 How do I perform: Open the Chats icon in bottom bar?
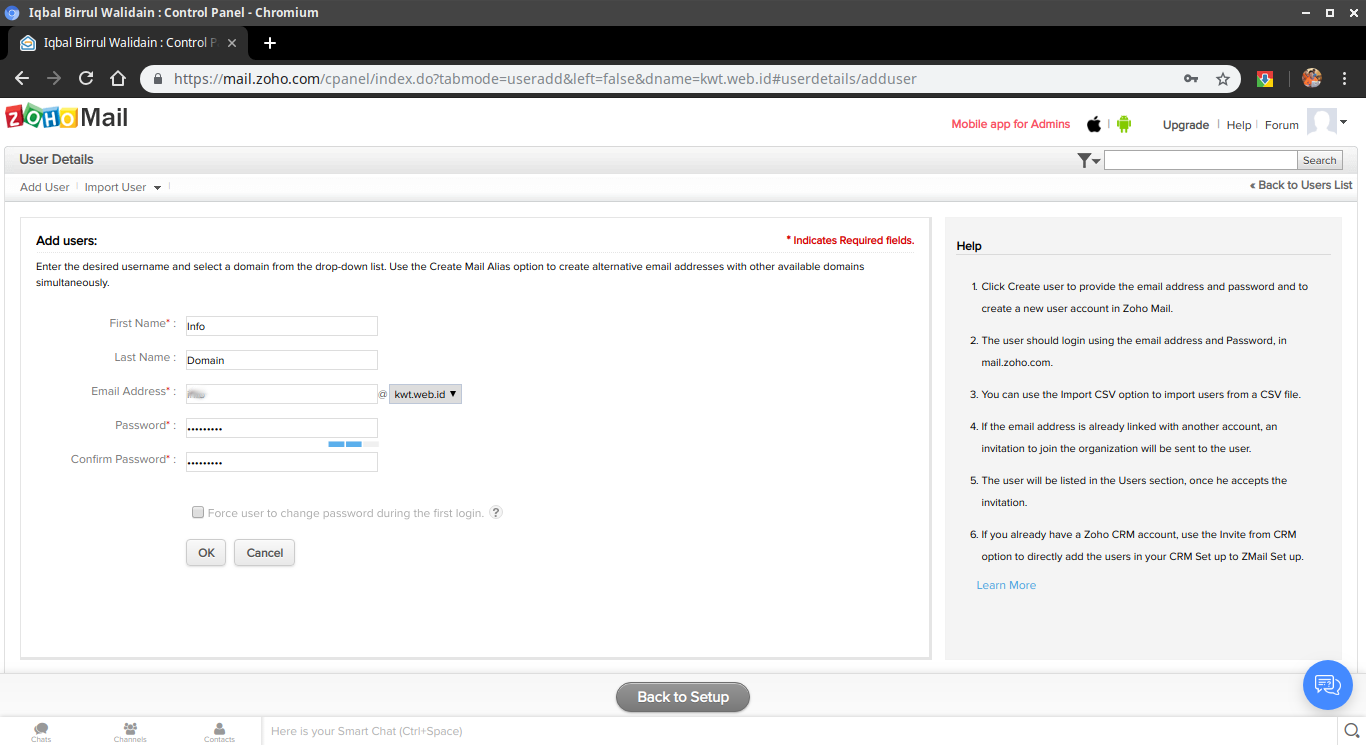point(41,731)
